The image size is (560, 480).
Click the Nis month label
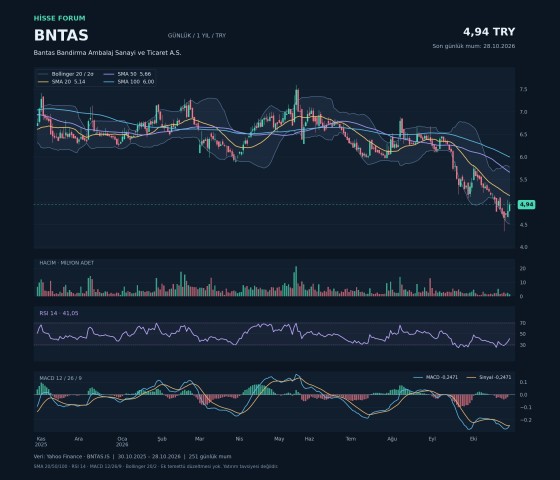[239, 439]
